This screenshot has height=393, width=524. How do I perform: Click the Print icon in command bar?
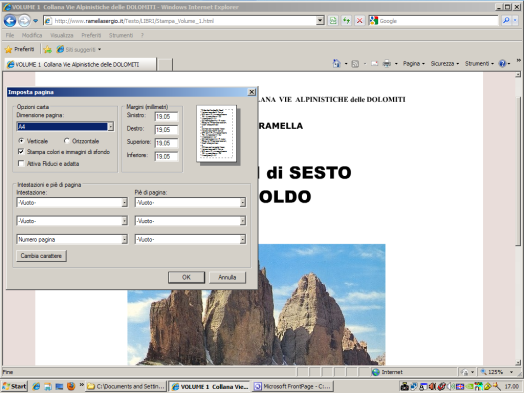[x=387, y=63]
